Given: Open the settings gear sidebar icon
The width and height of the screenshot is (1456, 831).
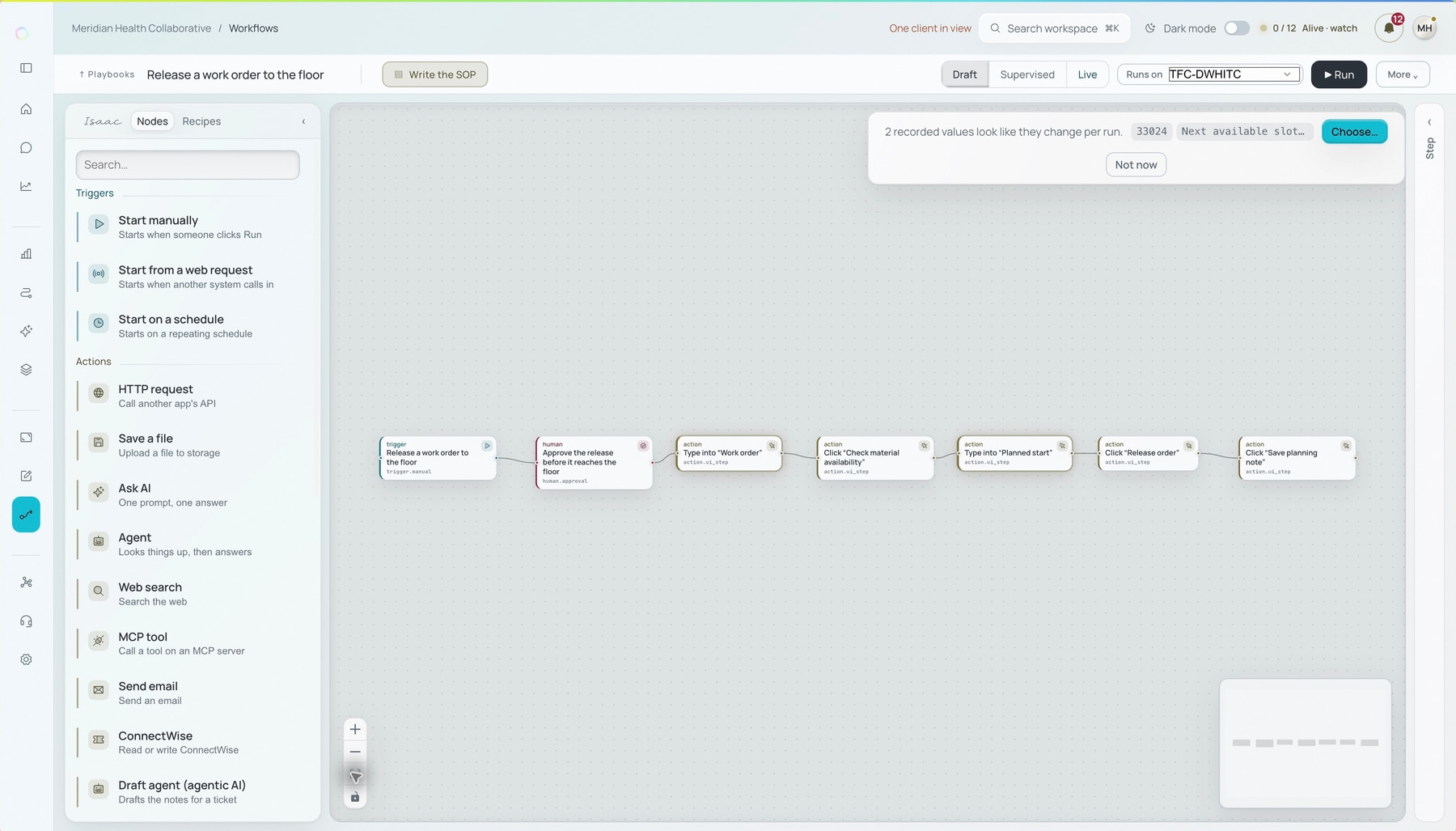Looking at the screenshot, I should coord(26,659).
